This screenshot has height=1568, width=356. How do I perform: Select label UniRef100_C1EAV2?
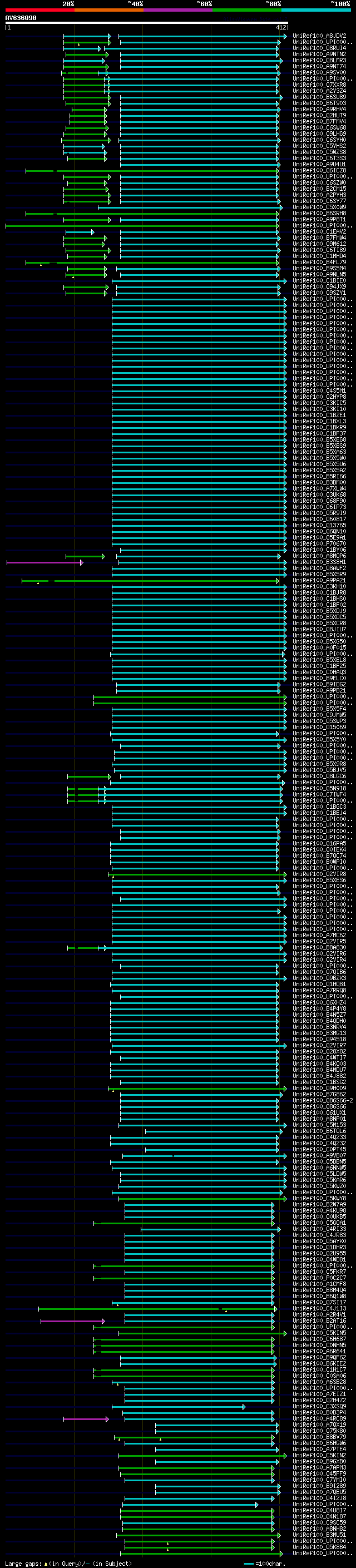click(319, 231)
